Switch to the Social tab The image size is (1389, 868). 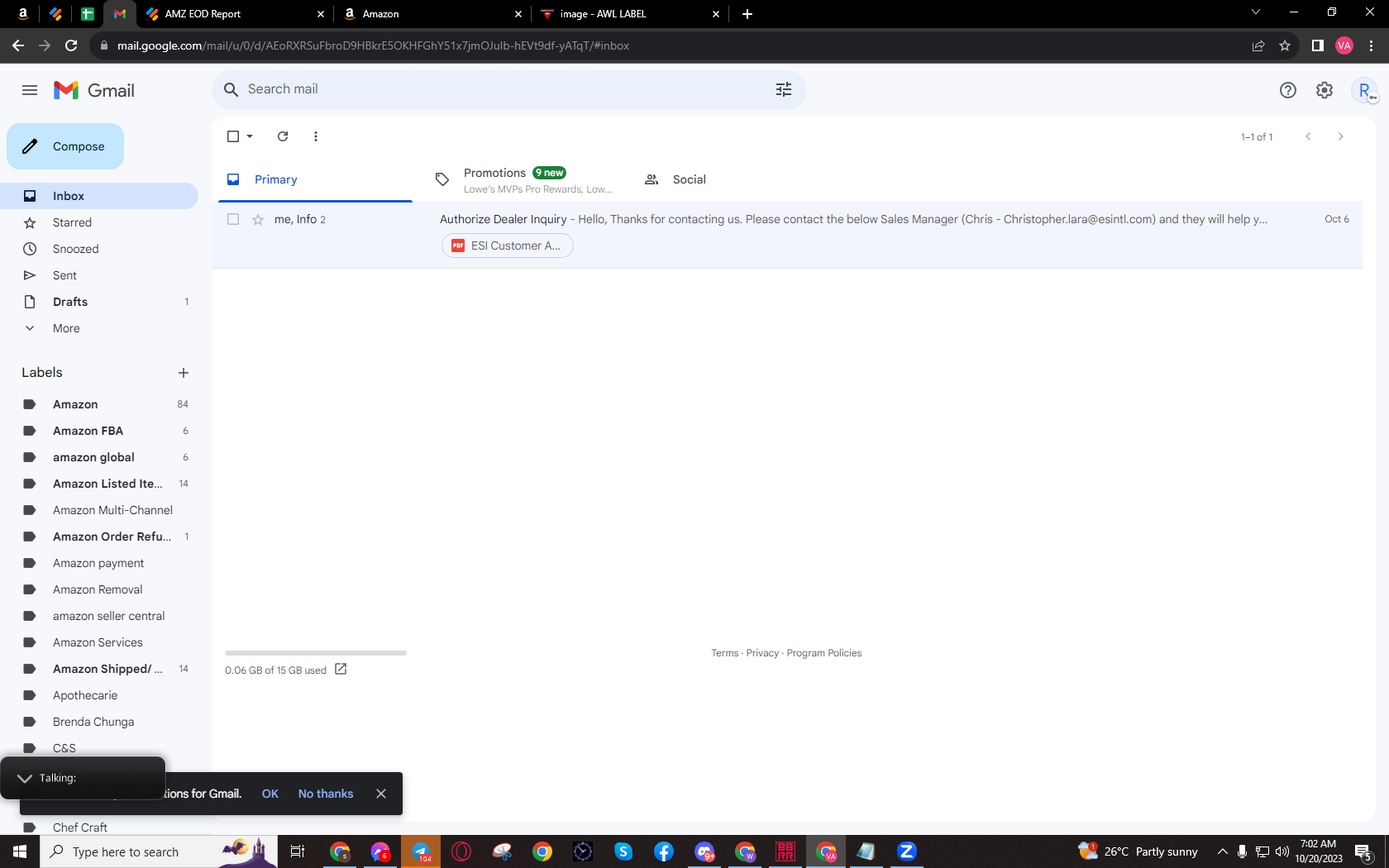pyautogui.click(x=733, y=179)
